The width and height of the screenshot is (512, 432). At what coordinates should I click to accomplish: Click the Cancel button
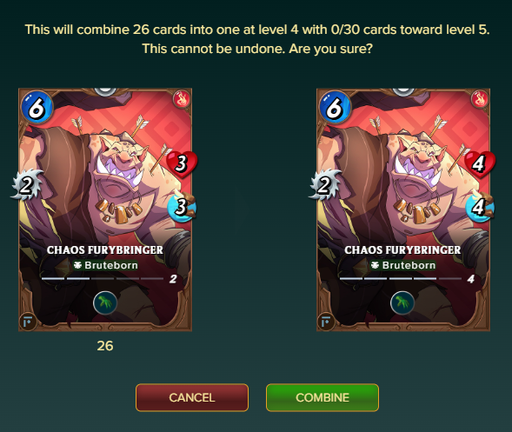pos(192,397)
